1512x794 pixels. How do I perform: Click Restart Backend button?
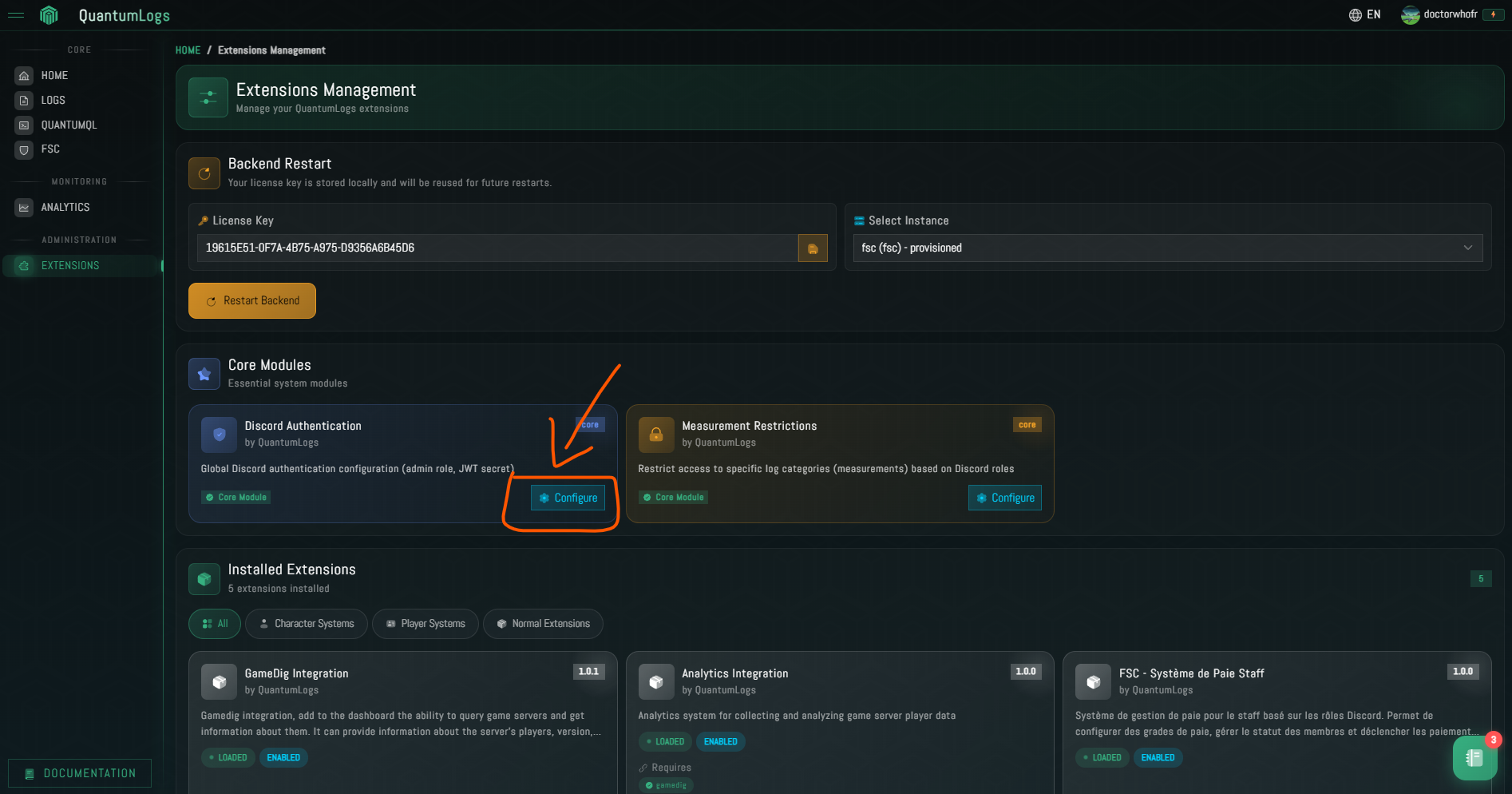[x=252, y=300]
